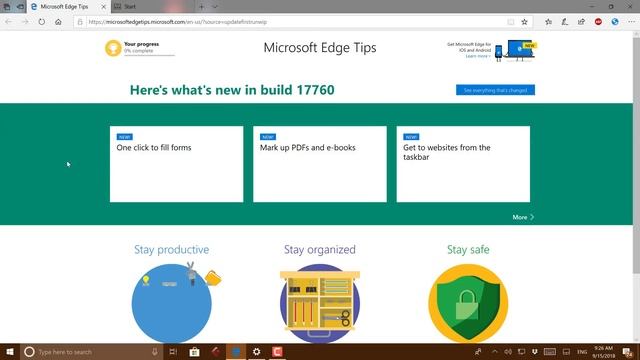Open the Mark up PDFs and e-books card
640x360 pixels.
point(320,164)
